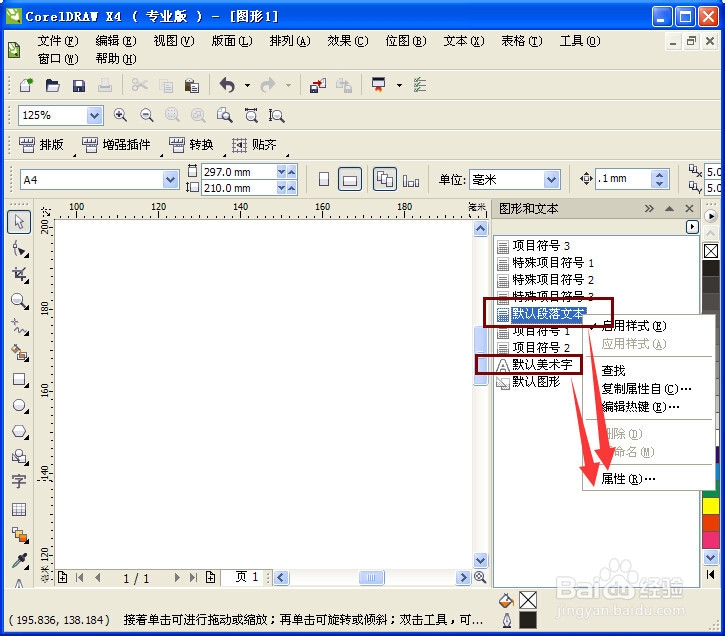Open the A4 paper size dropdown
The height and width of the screenshot is (636, 725).
pyautogui.click(x=170, y=179)
